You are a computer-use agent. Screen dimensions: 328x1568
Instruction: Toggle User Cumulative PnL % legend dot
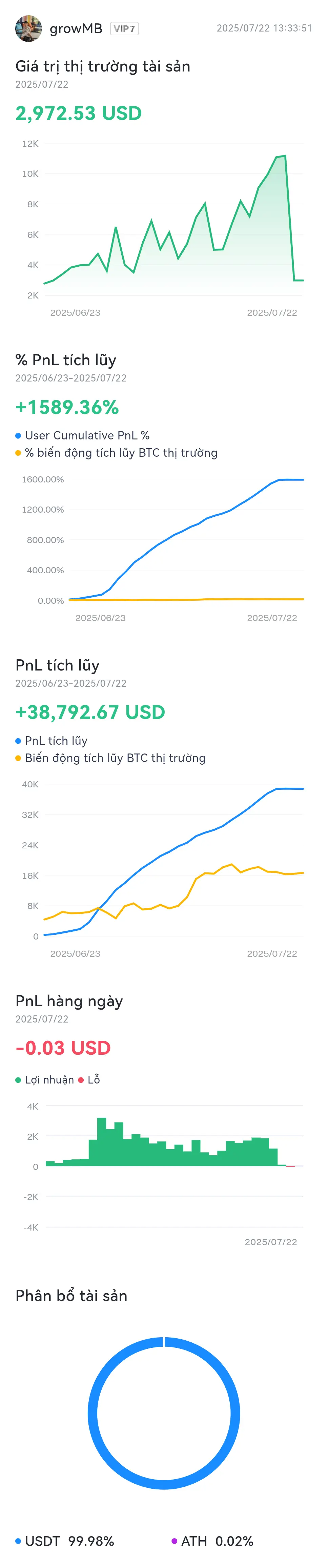(x=18, y=435)
